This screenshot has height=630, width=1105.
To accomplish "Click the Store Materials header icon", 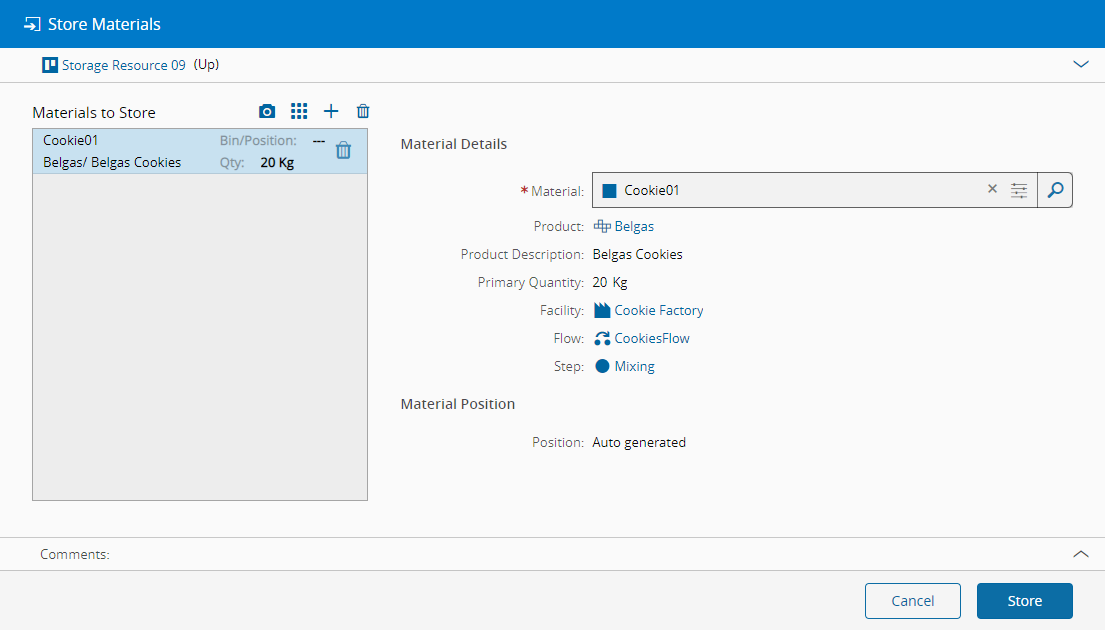I will [x=32, y=25].
